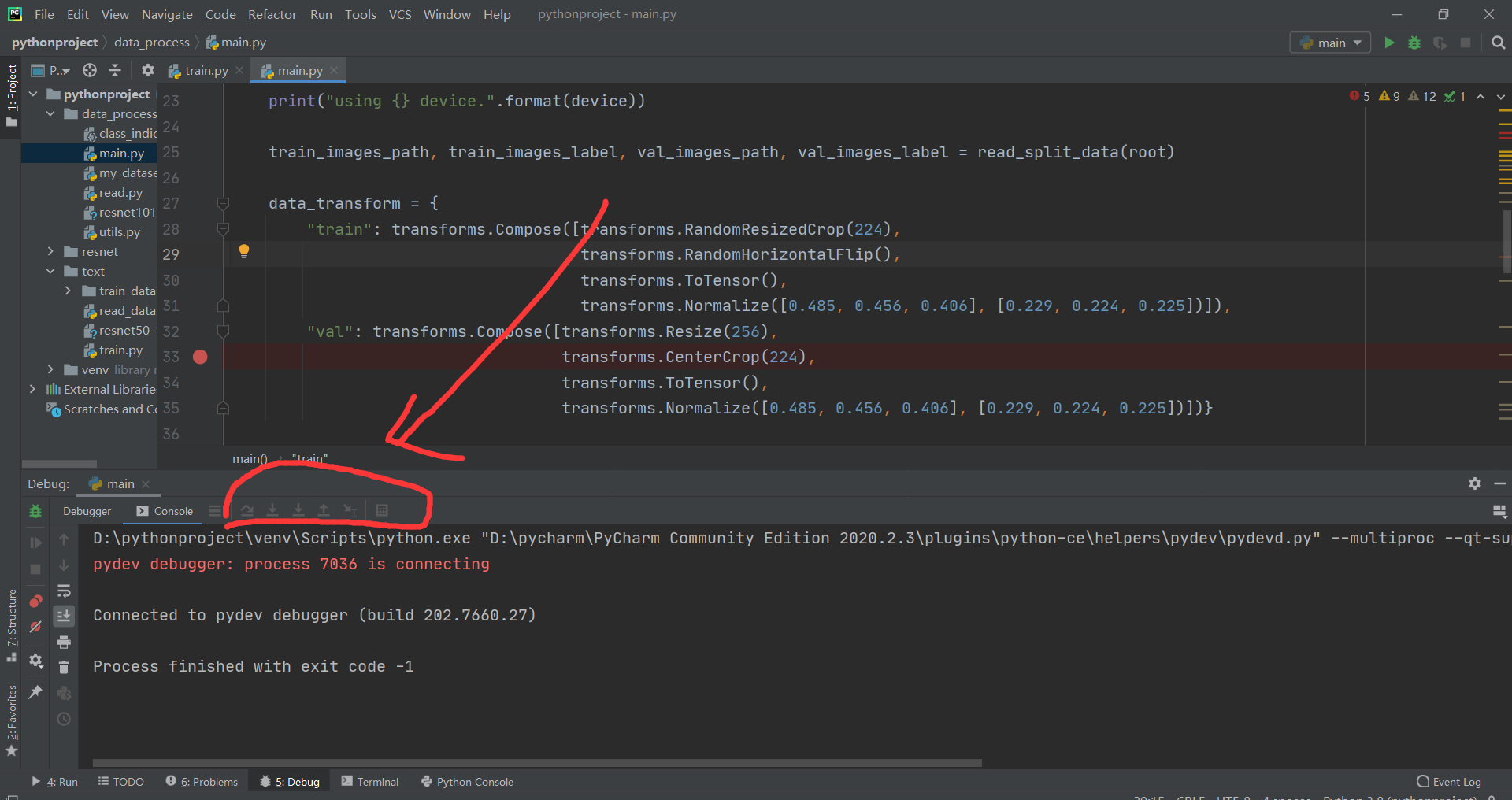This screenshot has width=1512, height=800.
Task: Collapse pythonproject root folder
Action: click(33, 94)
